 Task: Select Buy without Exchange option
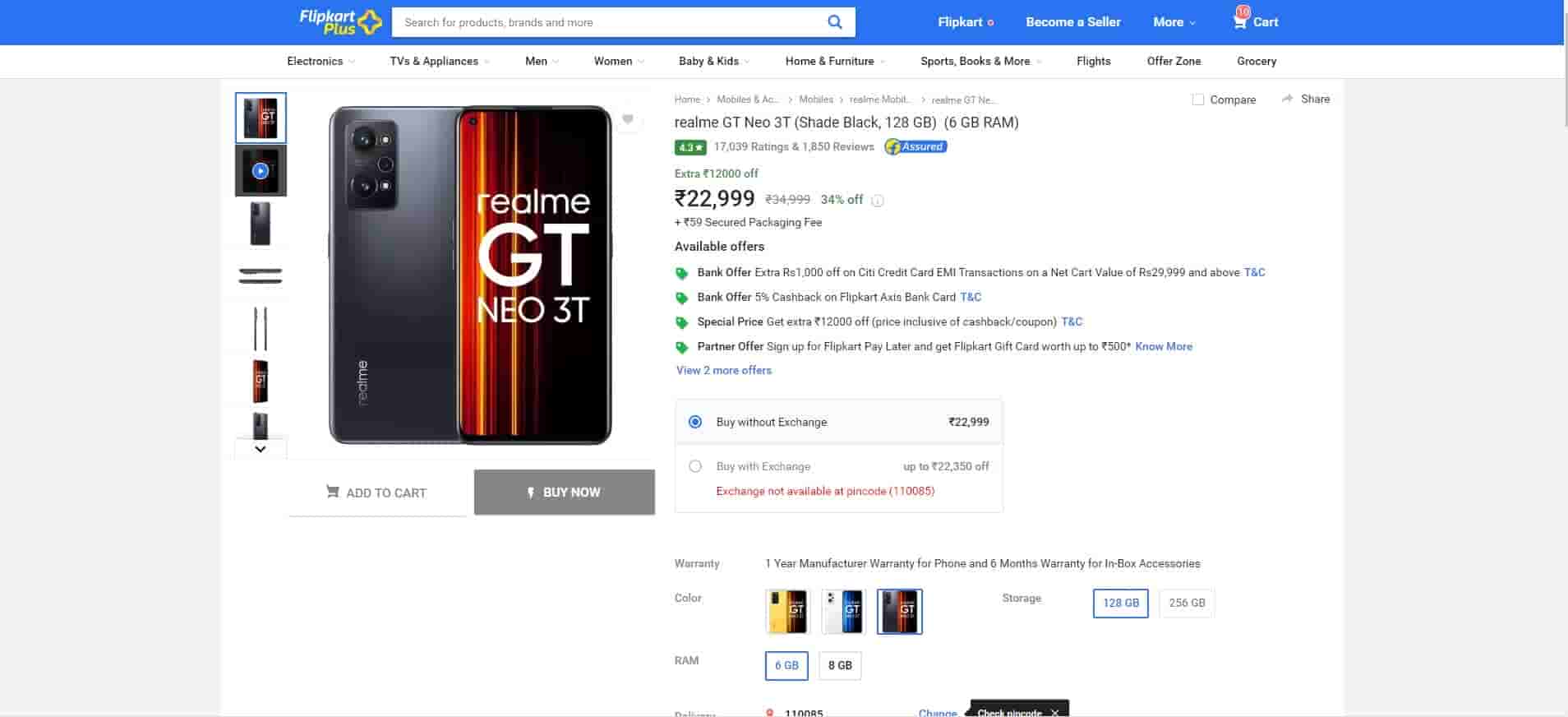695,422
